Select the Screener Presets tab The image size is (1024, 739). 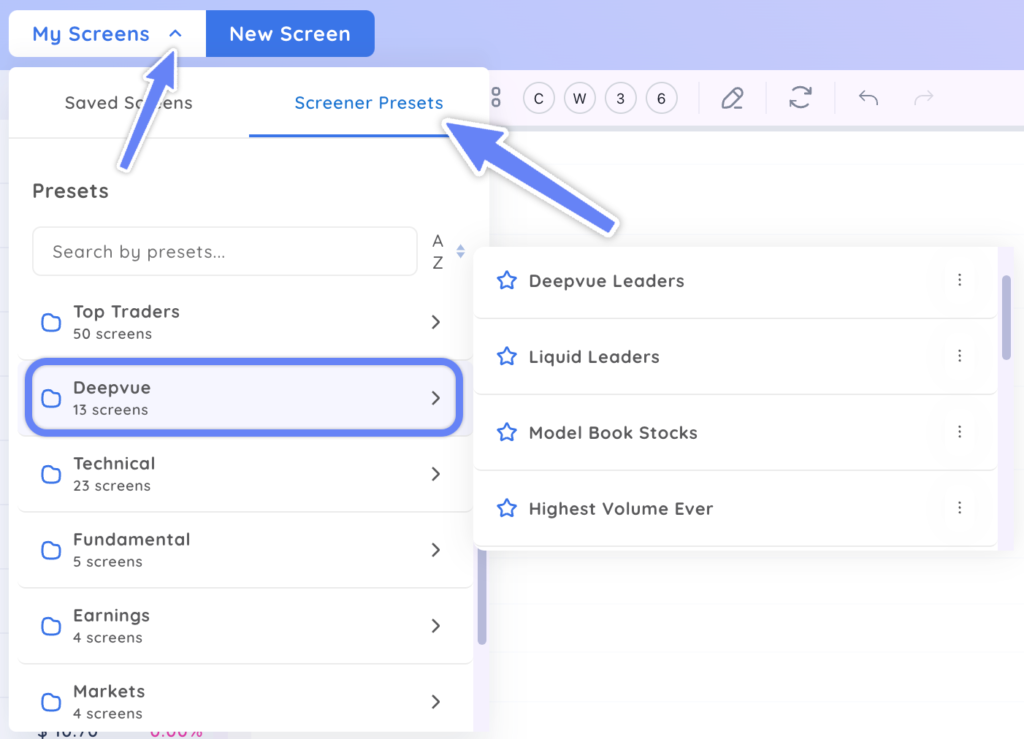[368, 103]
